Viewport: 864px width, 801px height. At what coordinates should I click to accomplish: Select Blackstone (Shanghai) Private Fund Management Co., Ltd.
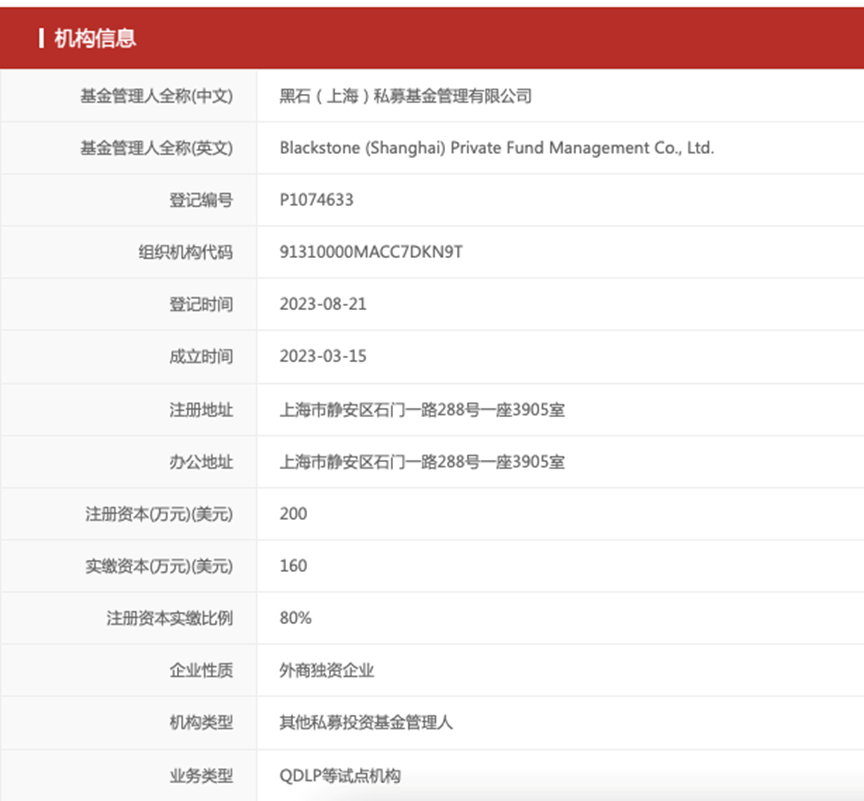(x=496, y=148)
